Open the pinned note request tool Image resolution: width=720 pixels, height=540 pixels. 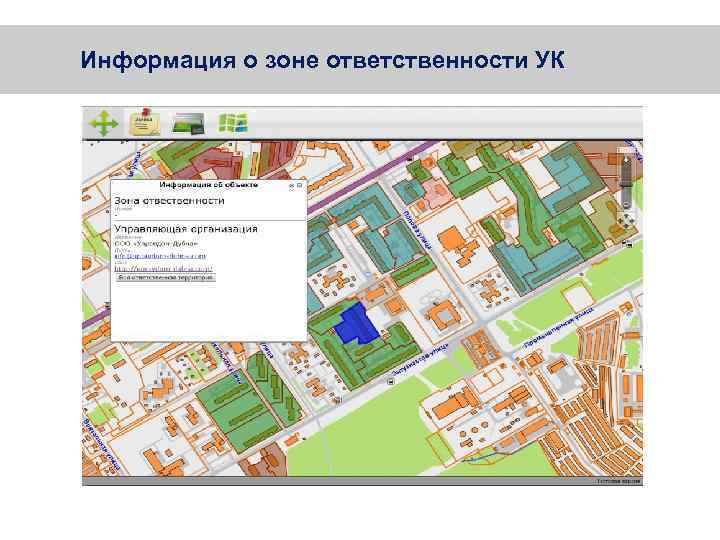[145, 123]
